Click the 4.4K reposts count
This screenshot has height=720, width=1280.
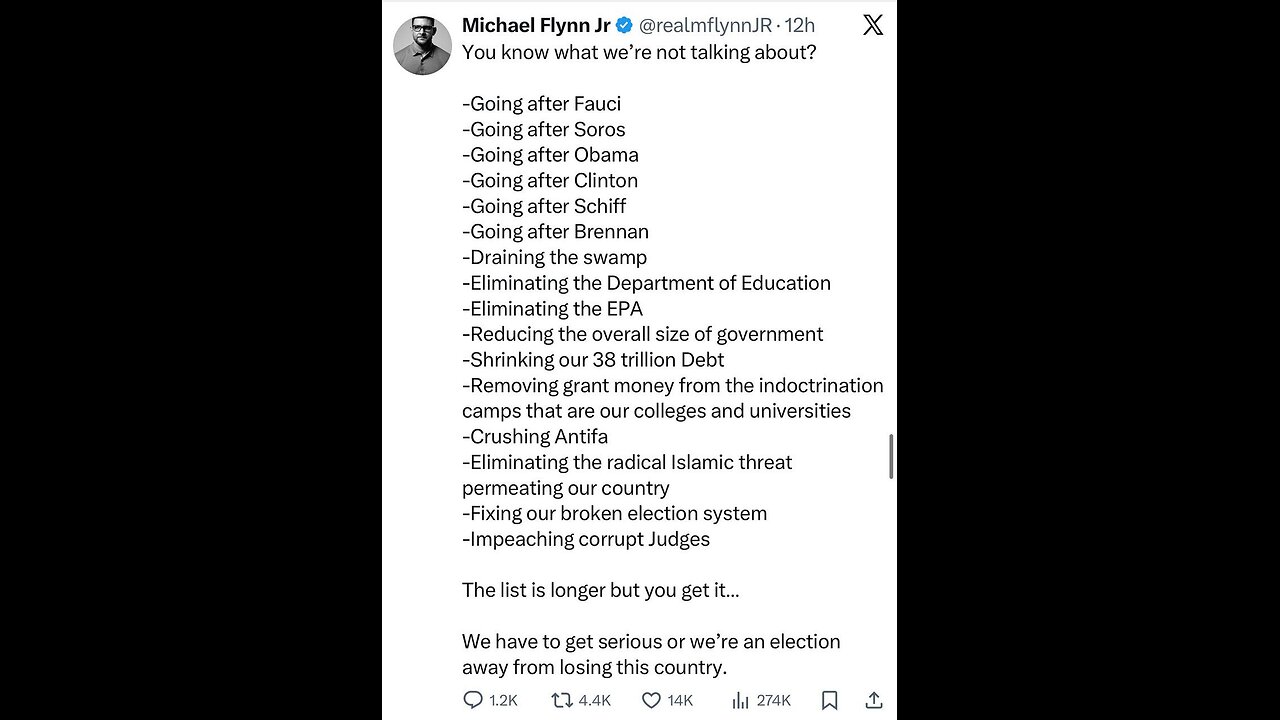(594, 700)
